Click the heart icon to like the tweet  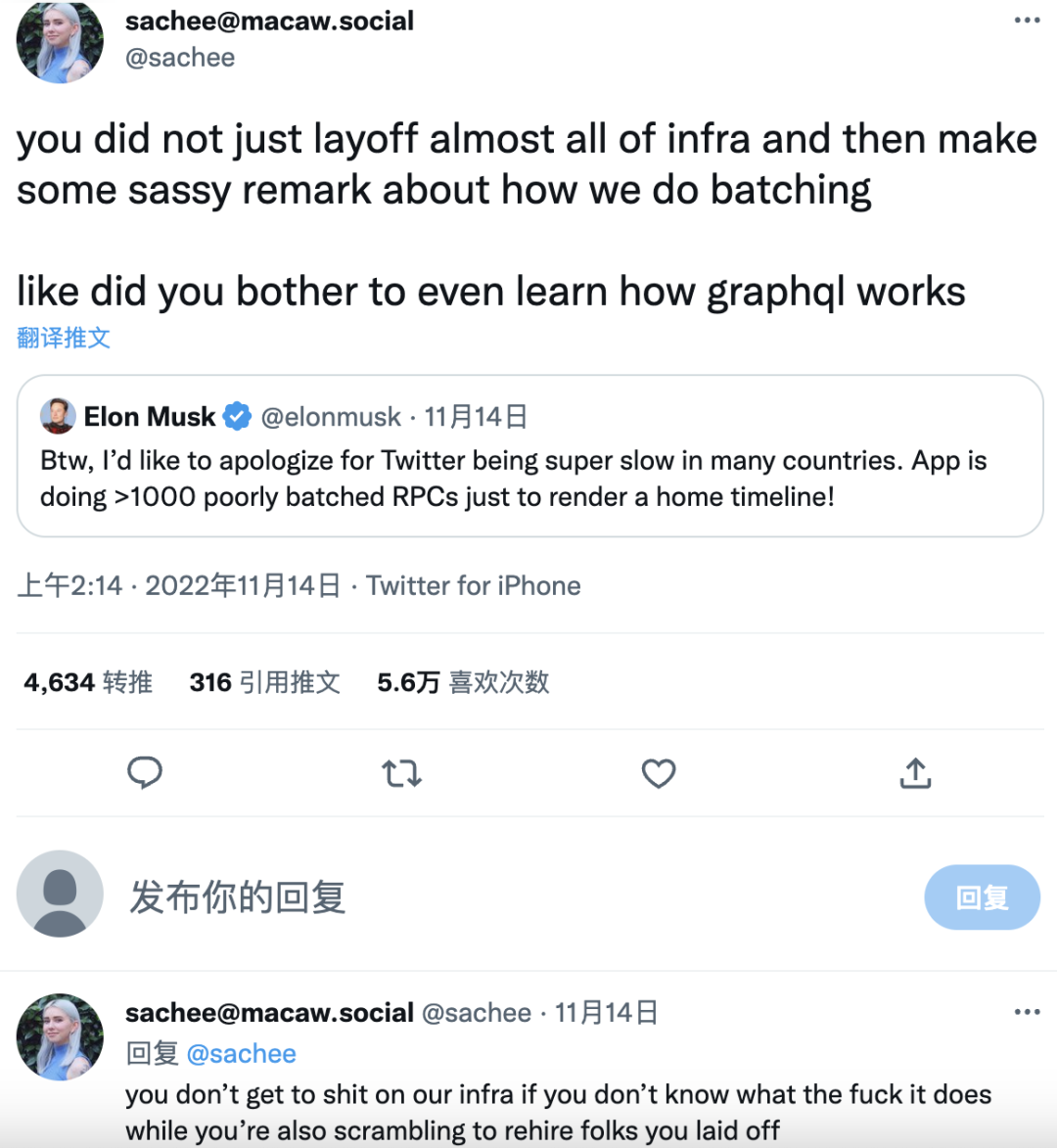click(659, 773)
